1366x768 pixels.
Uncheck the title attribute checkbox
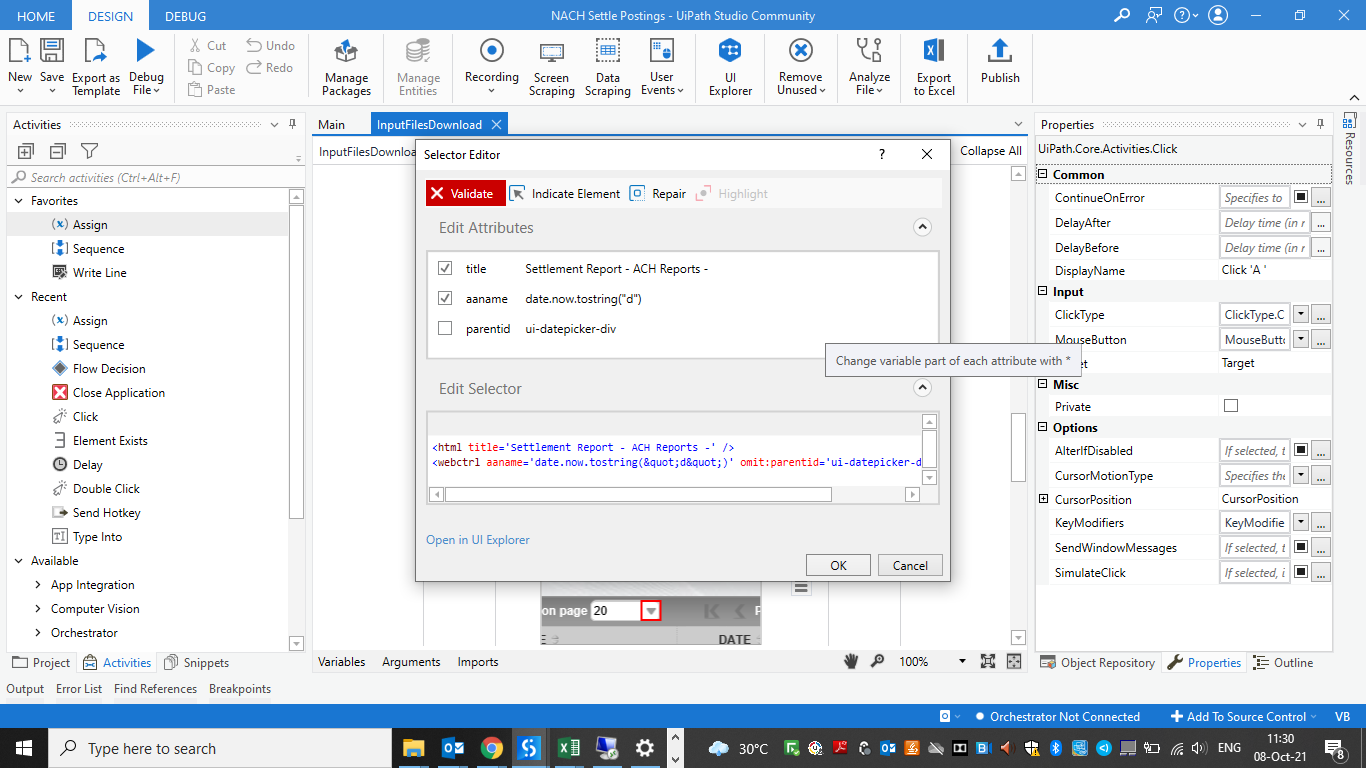point(445,269)
